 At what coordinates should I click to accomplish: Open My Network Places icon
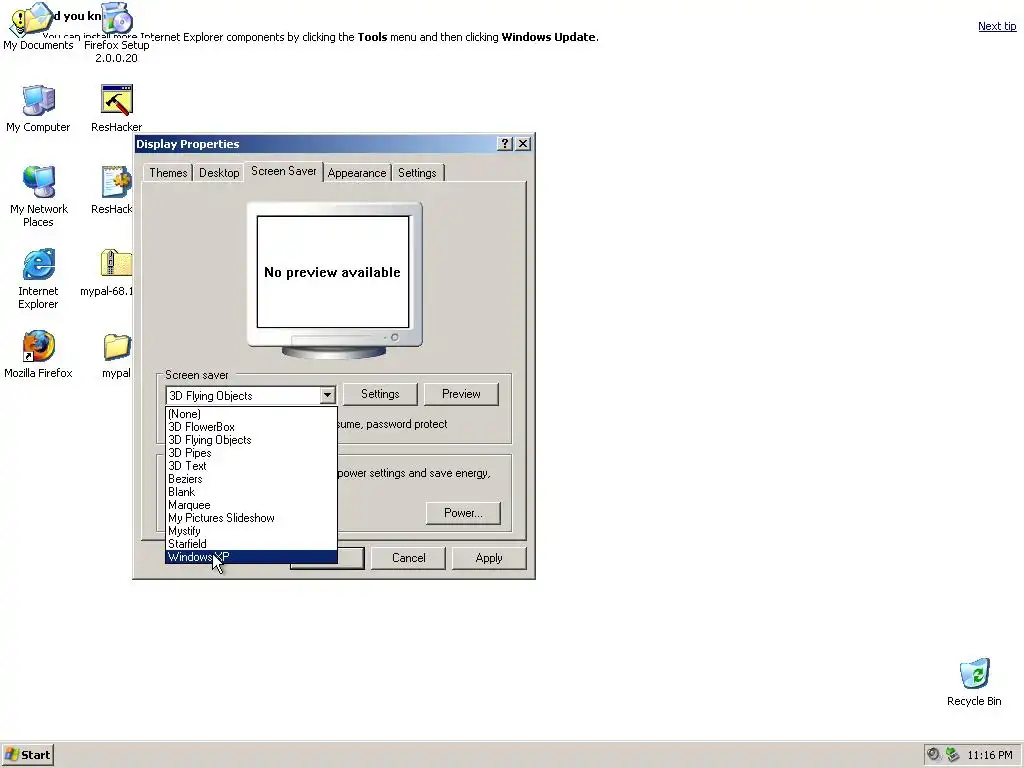(x=39, y=196)
